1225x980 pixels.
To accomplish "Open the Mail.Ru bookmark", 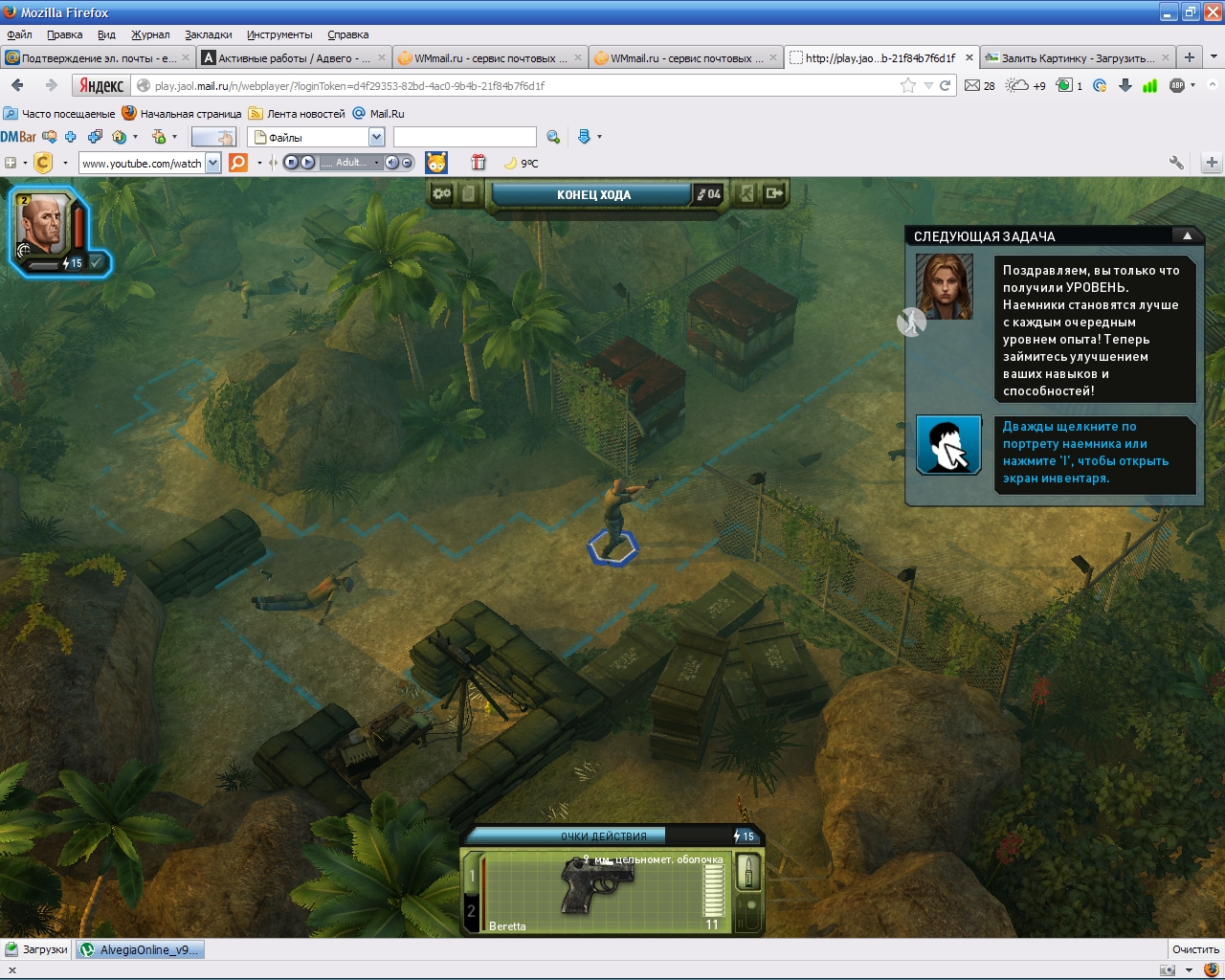I will point(379,113).
